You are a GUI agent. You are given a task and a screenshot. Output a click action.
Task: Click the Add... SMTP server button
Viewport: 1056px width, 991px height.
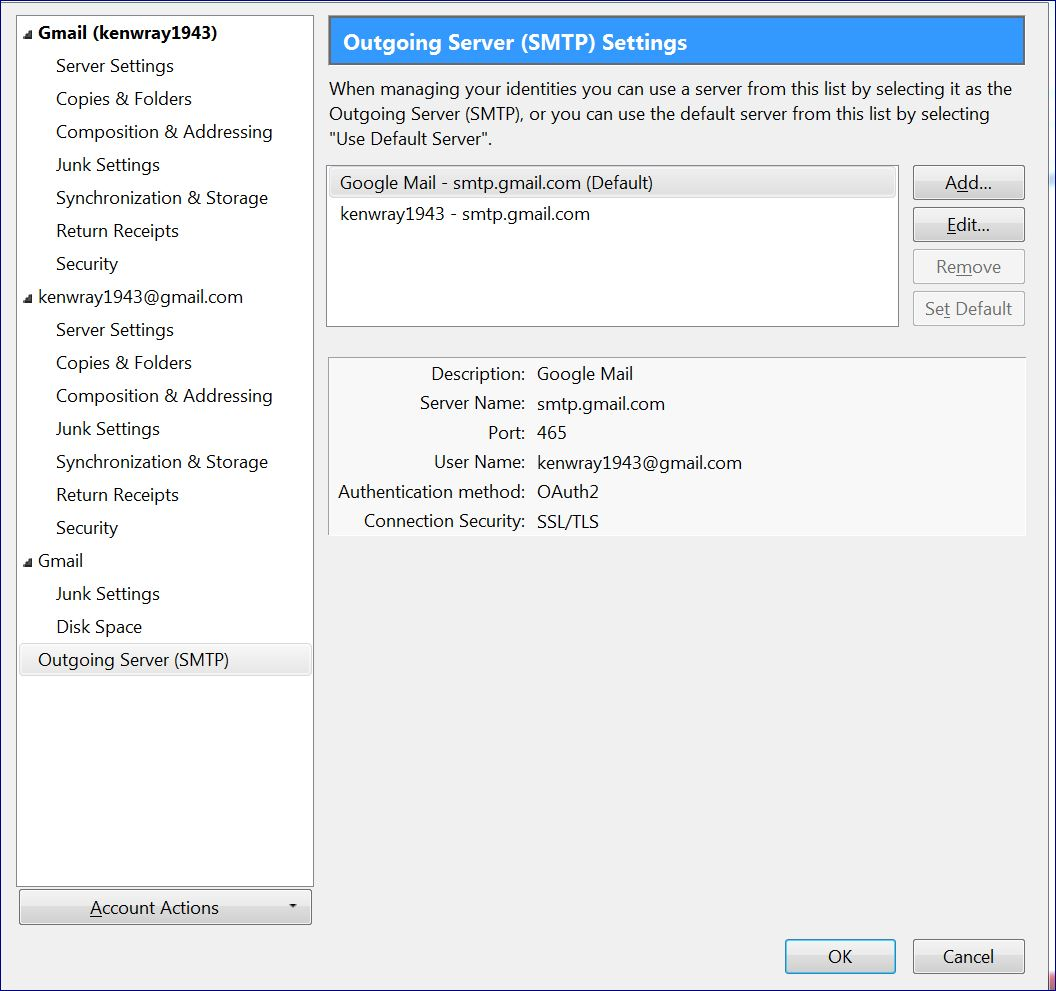[x=968, y=183]
